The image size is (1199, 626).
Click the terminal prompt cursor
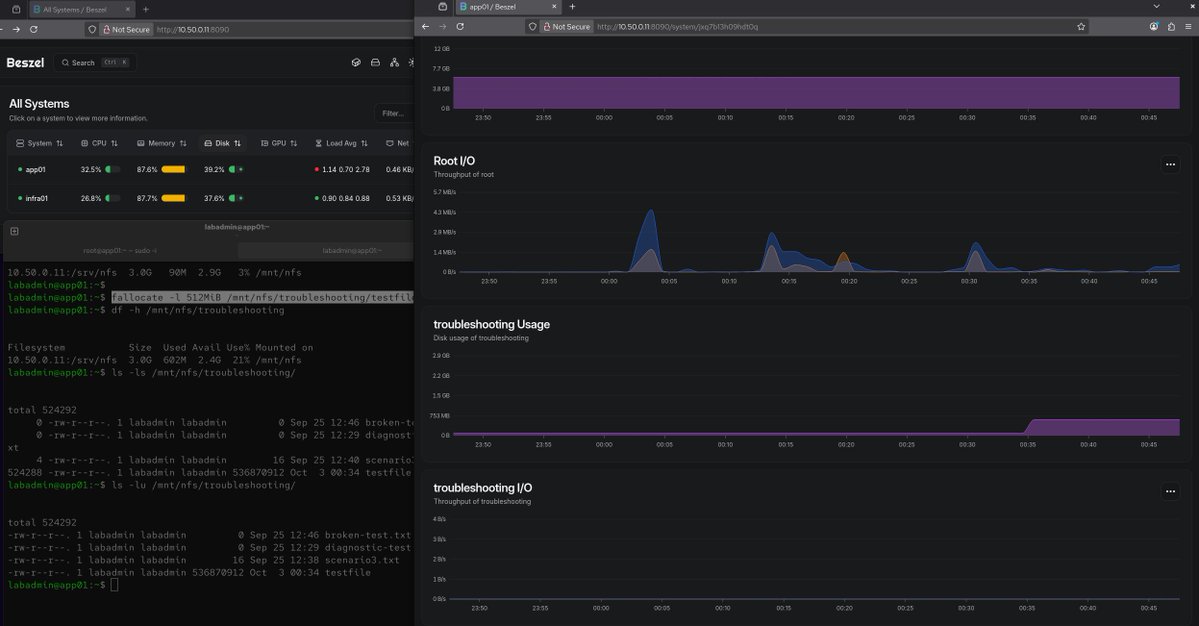[114, 585]
